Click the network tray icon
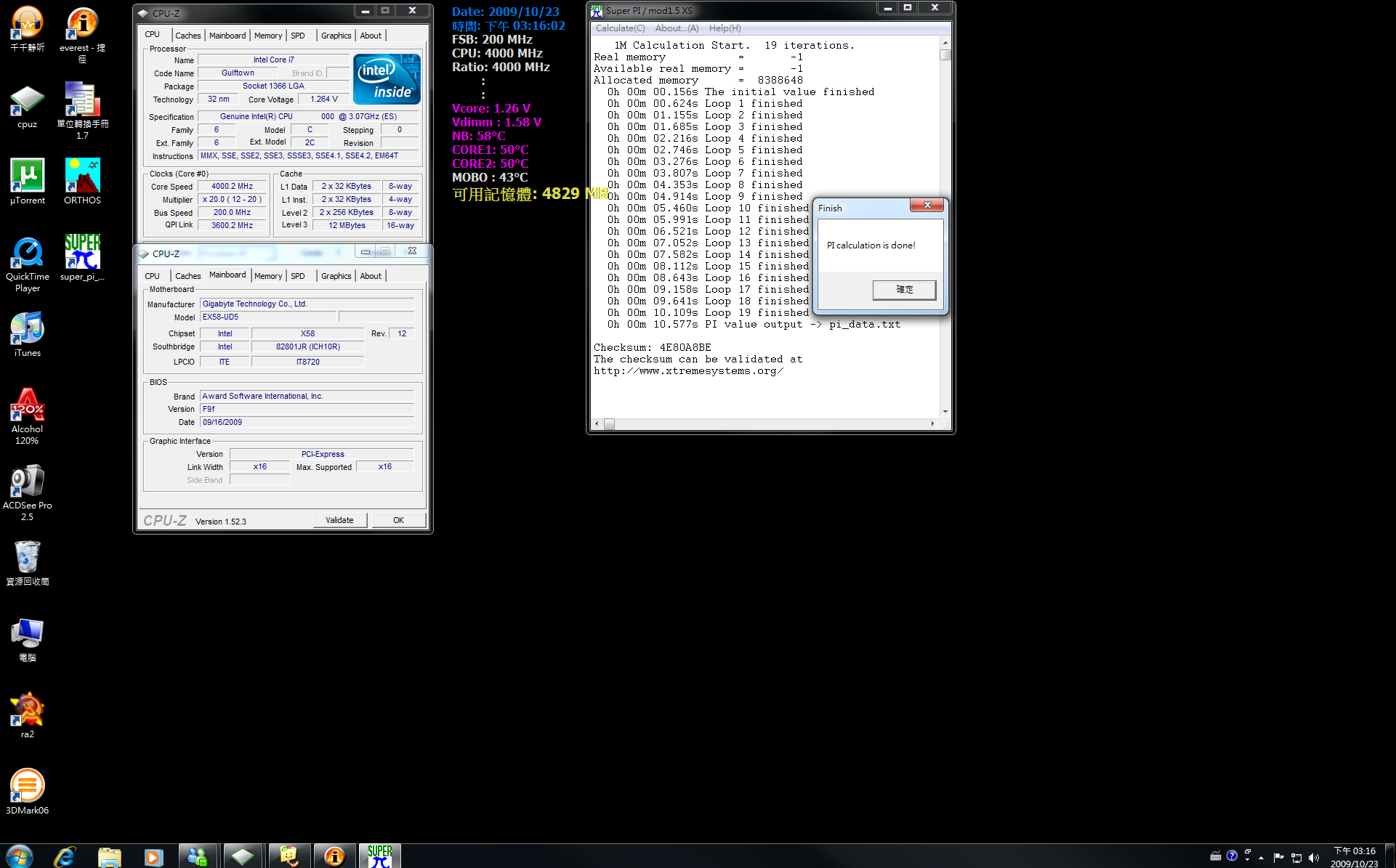Screen dimensions: 1396x868 pos(1296,857)
